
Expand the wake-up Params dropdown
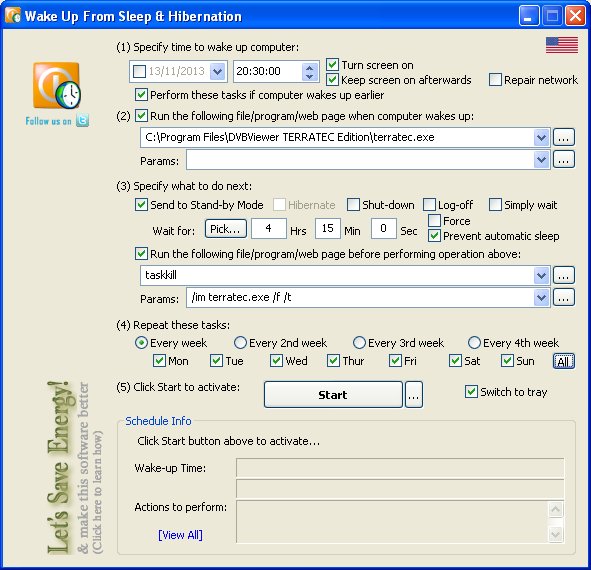[542, 160]
